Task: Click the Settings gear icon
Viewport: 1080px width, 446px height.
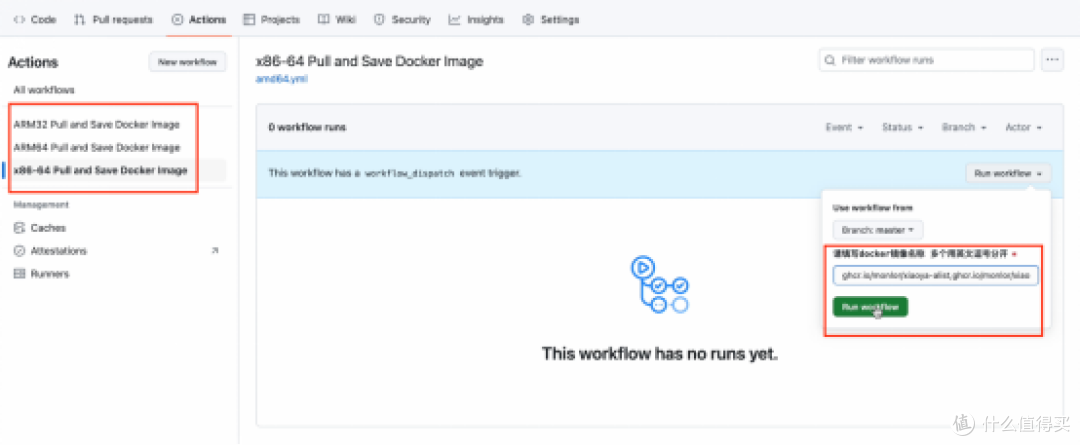Action: (528, 20)
